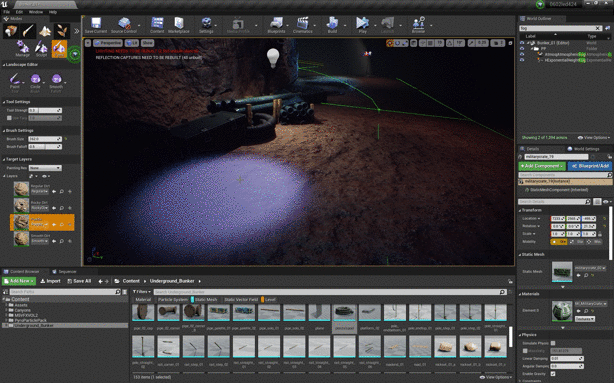
Task: Open the viewport Perspective dropdown
Action: pyautogui.click(x=108, y=43)
